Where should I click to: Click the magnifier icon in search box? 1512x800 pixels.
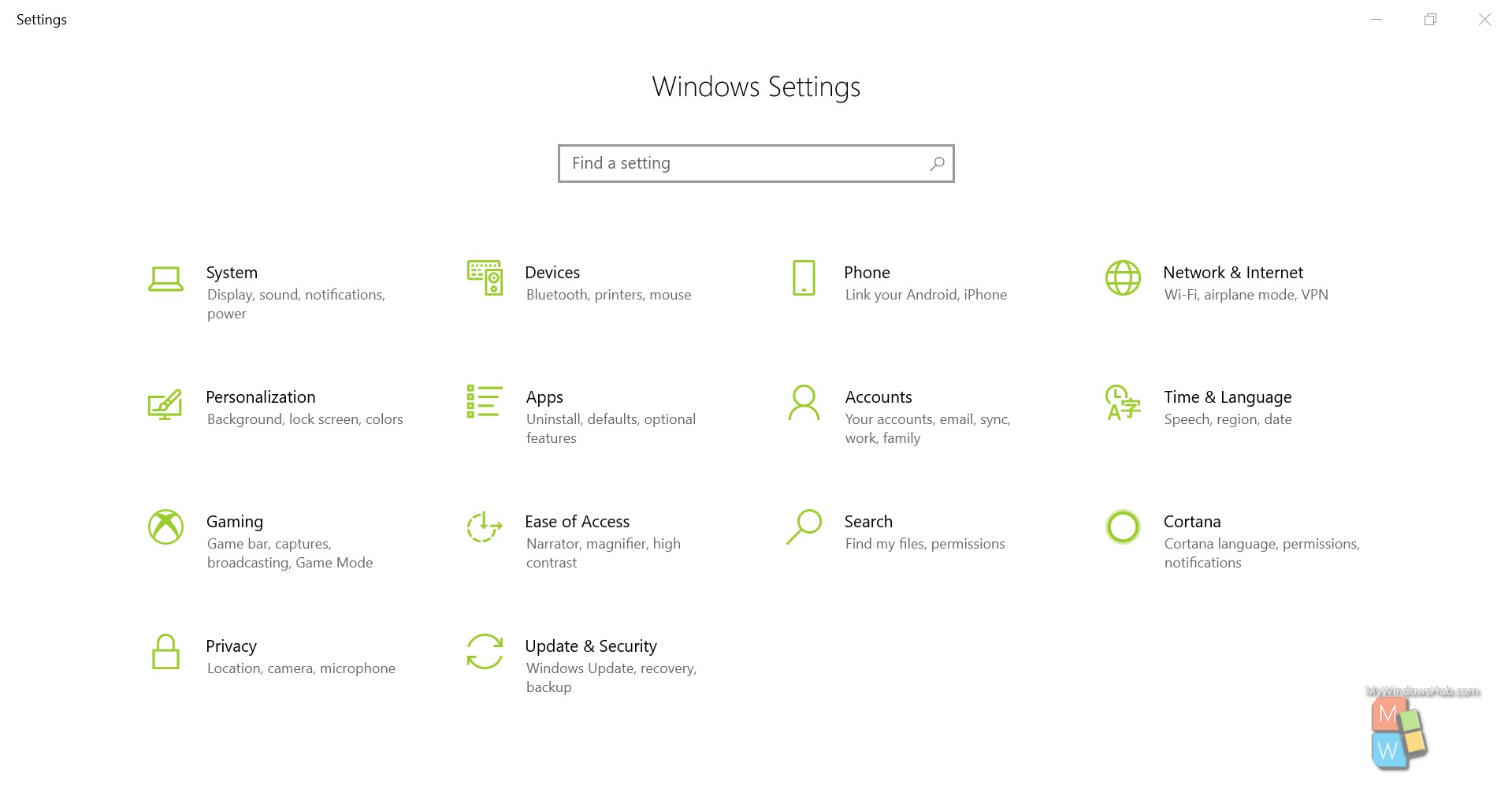coord(937,163)
